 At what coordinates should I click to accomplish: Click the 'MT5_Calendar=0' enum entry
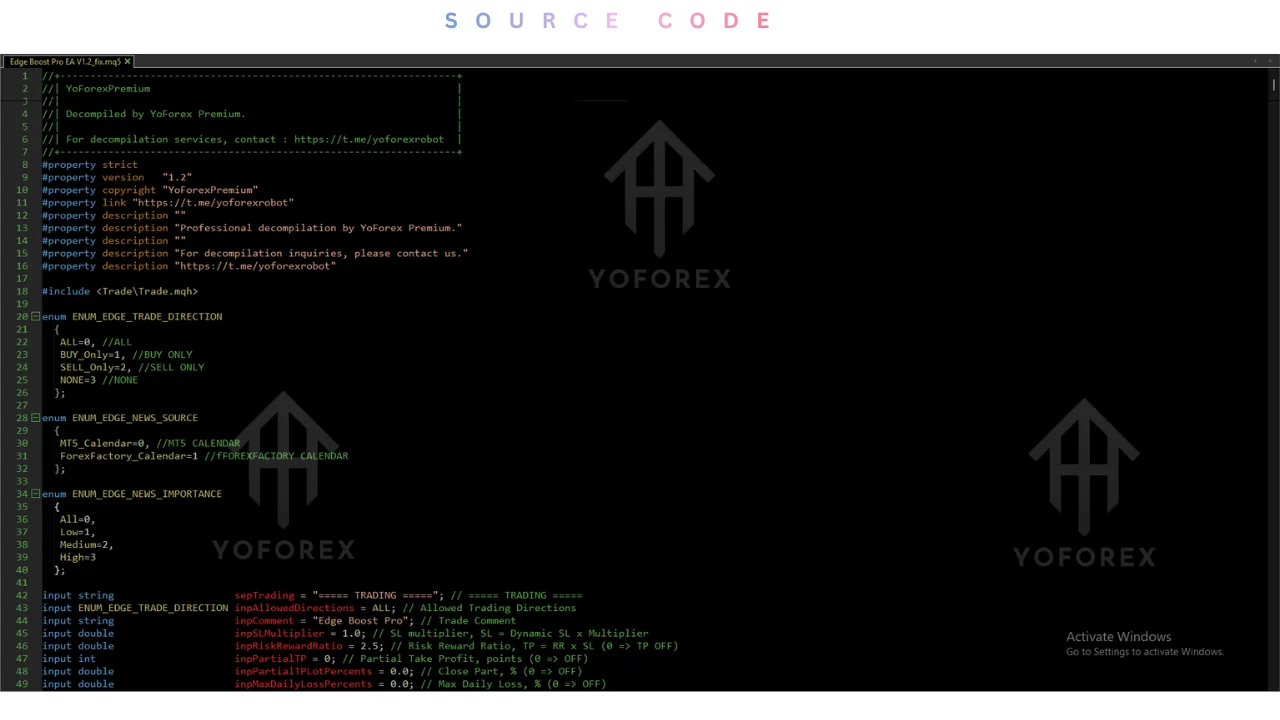click(x=104, y=443)
